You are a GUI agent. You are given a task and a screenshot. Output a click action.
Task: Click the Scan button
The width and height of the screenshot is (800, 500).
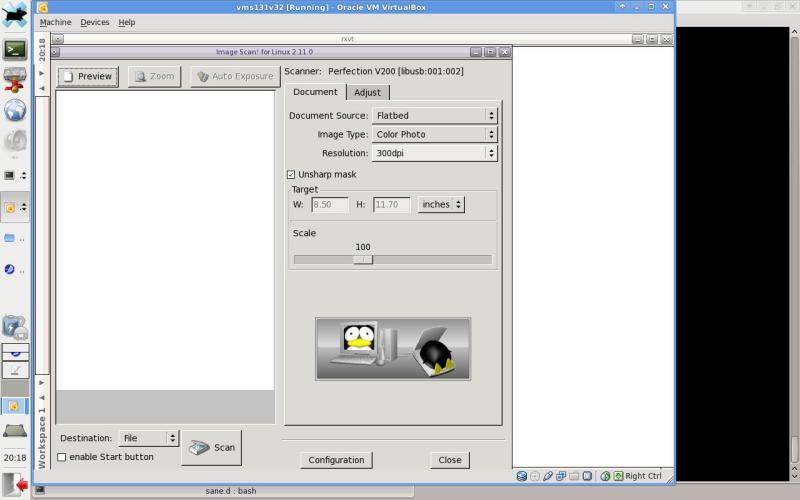211,448
